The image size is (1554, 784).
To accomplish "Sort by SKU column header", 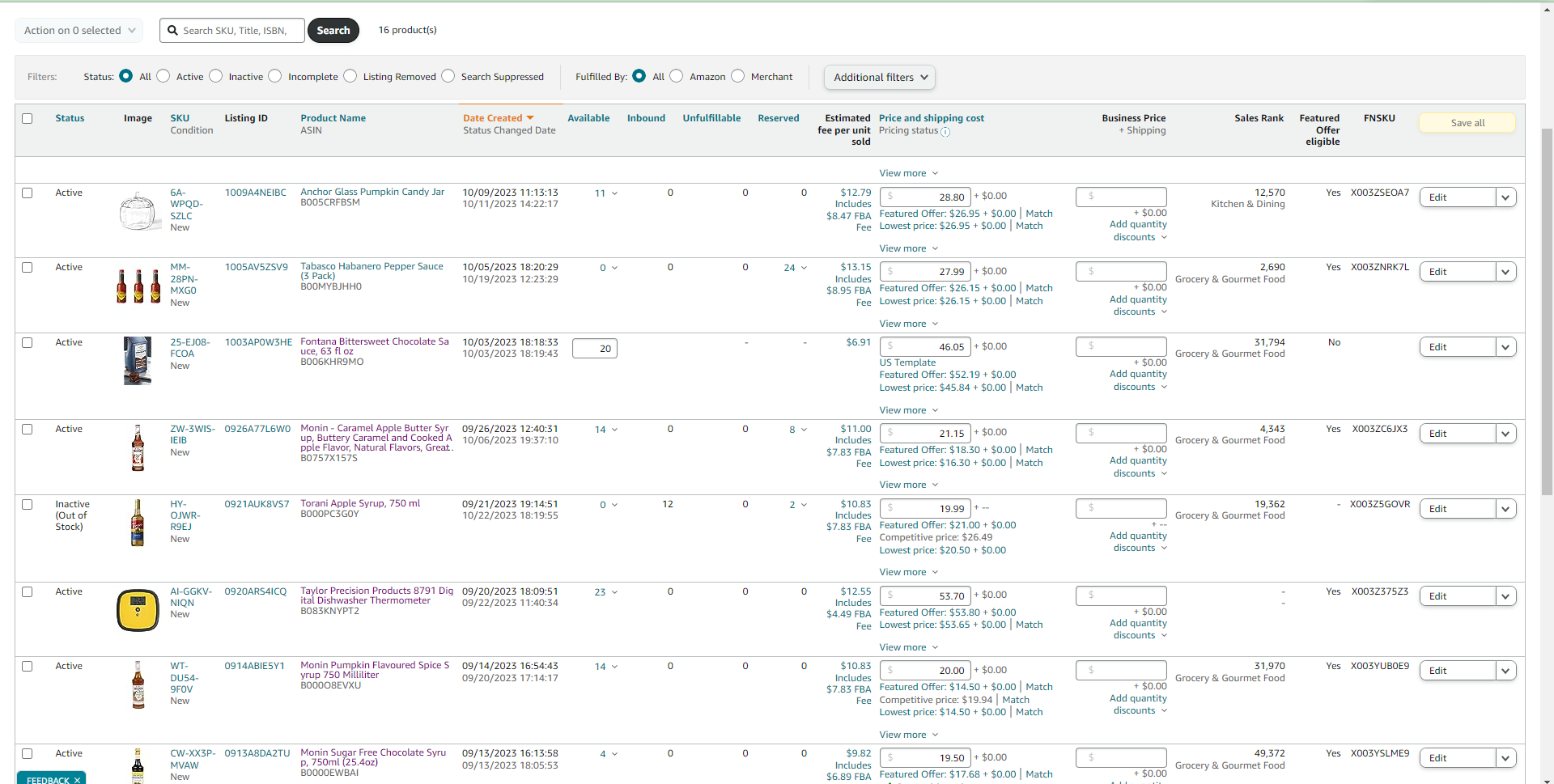I will pyautogui.click(x=180, y=118).
